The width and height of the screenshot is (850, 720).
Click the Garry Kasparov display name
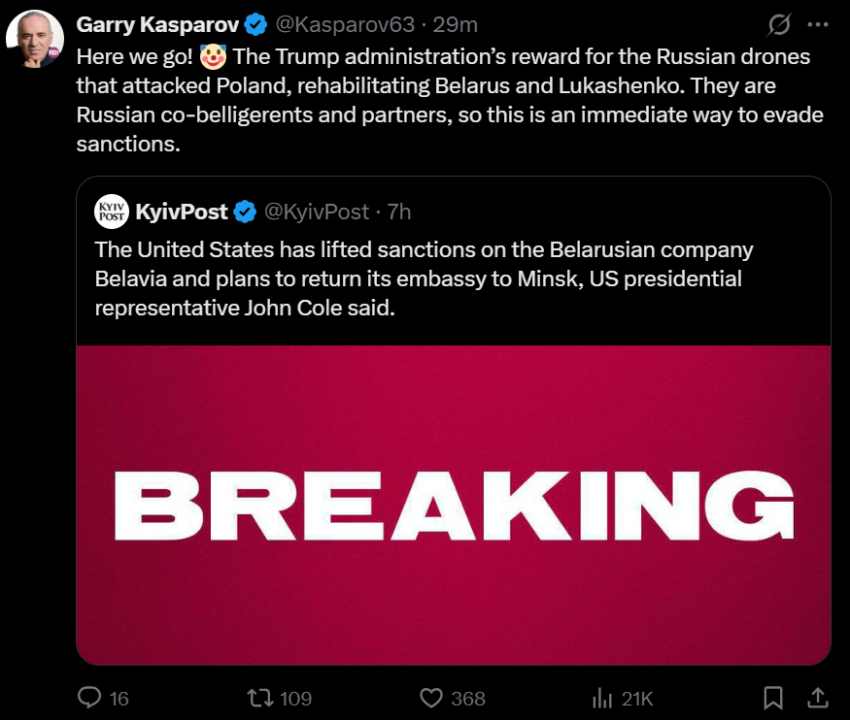157,23
